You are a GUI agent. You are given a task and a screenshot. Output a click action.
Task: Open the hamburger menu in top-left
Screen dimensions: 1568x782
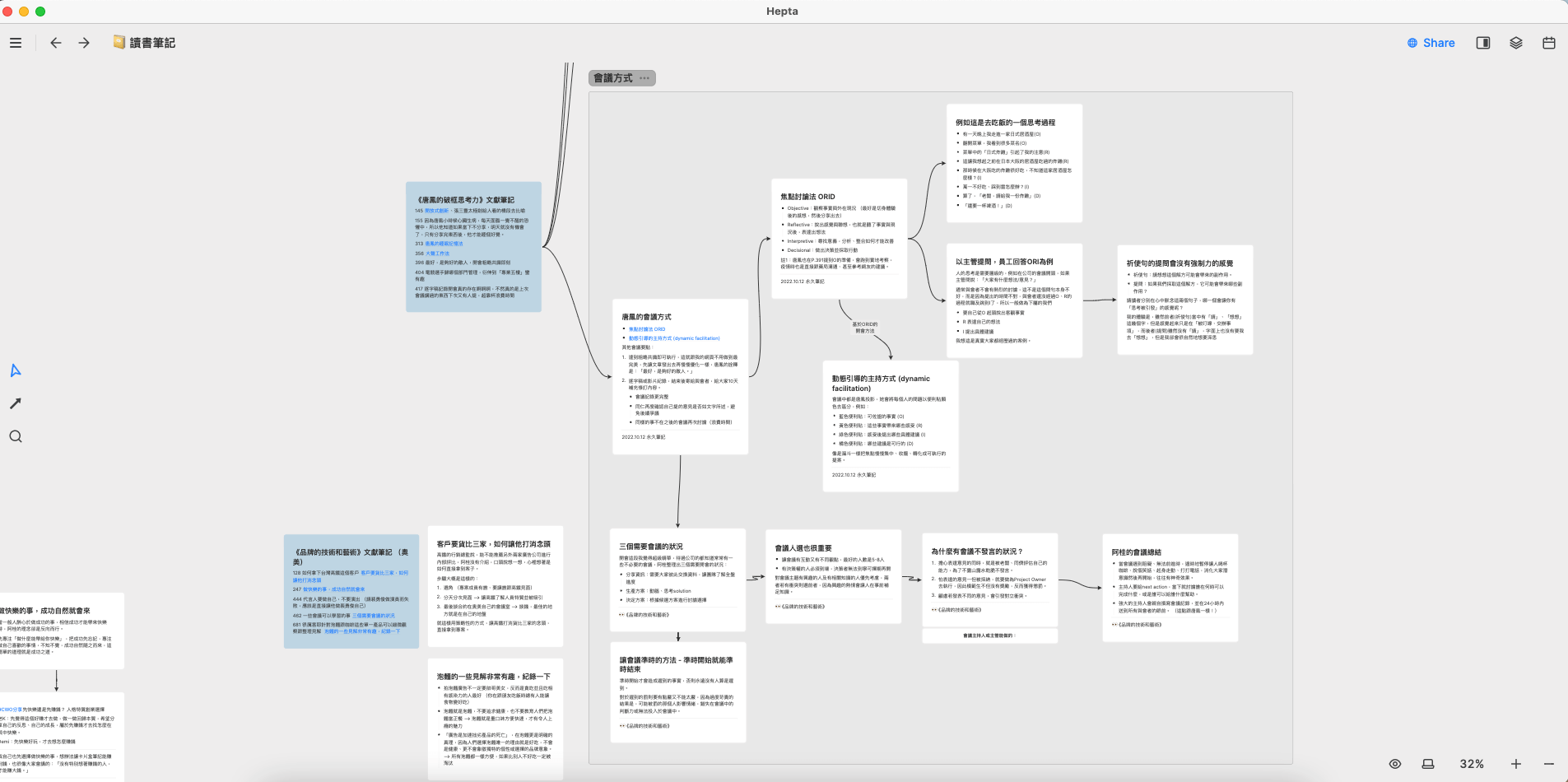[x=16, y=43]
